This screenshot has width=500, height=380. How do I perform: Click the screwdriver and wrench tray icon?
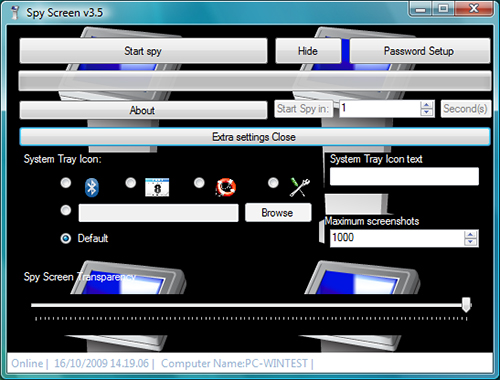click(300, 187)
